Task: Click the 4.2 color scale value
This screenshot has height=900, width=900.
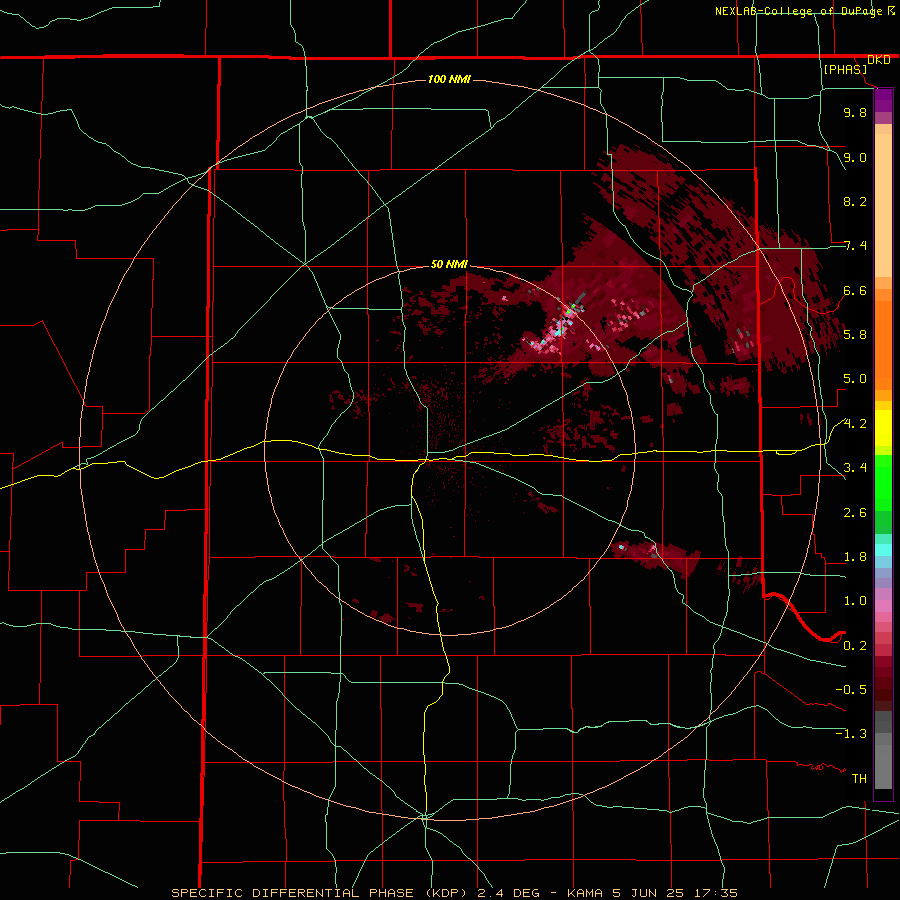Action: (x=855, y=424)
